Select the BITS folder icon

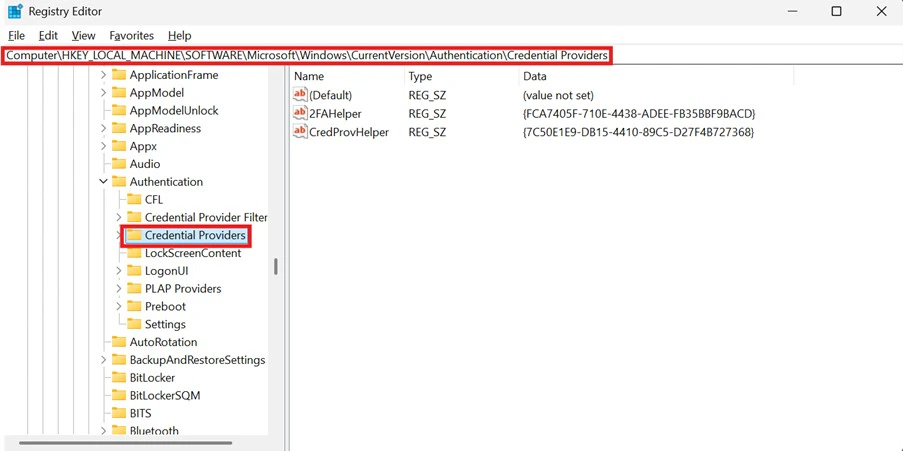pyautogui.click(x=119, y=414)
